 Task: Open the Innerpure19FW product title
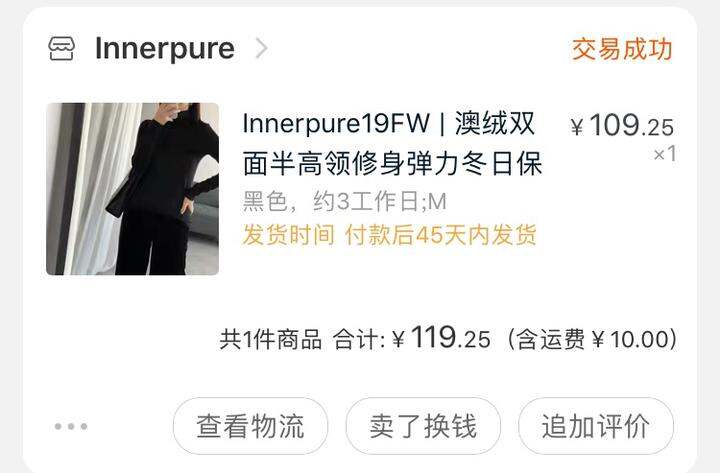393,143
